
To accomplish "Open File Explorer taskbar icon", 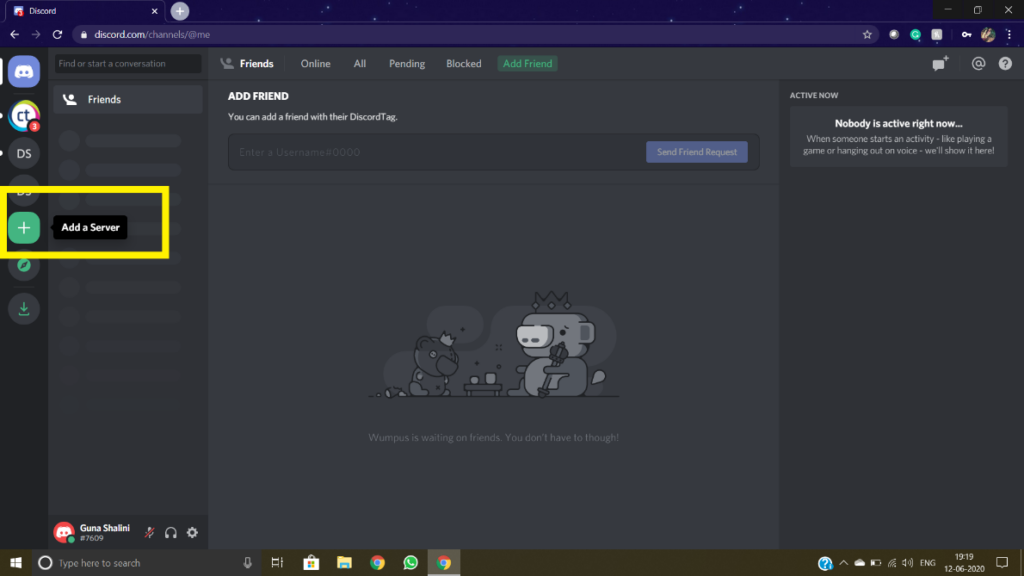I will pyautogui.click(x=344, y=562).
